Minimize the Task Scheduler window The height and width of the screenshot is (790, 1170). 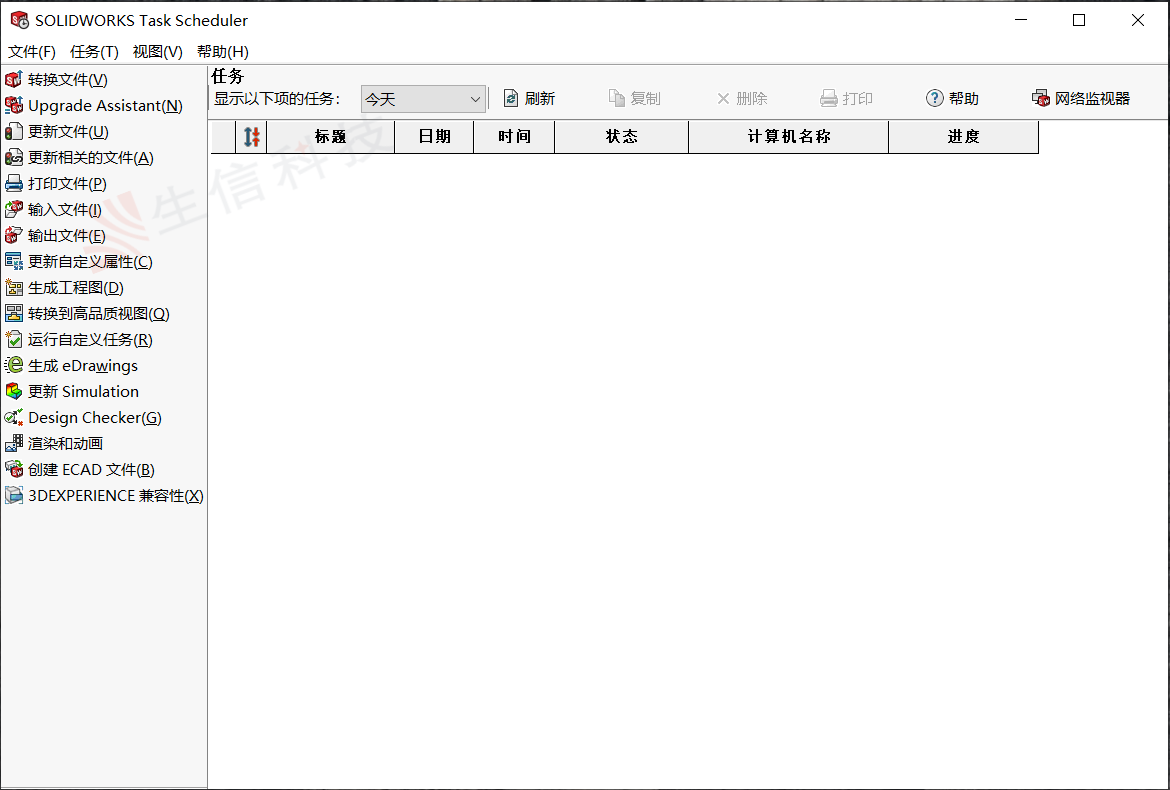click(1022, 20)
